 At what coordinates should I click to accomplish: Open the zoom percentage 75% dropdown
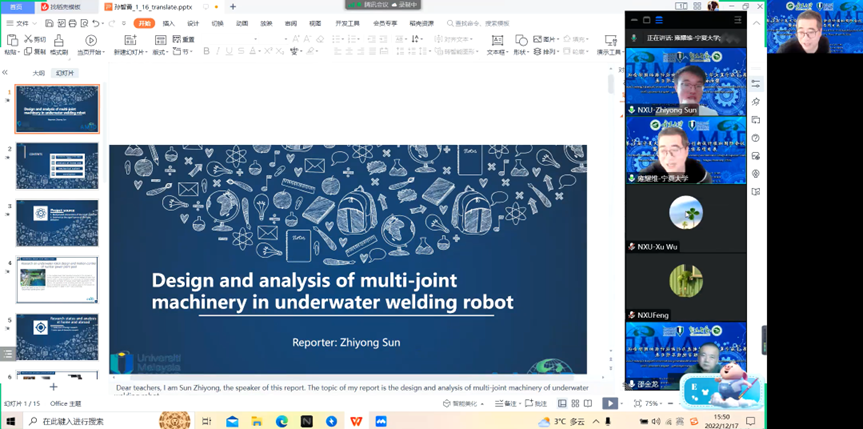coord(653,403)
